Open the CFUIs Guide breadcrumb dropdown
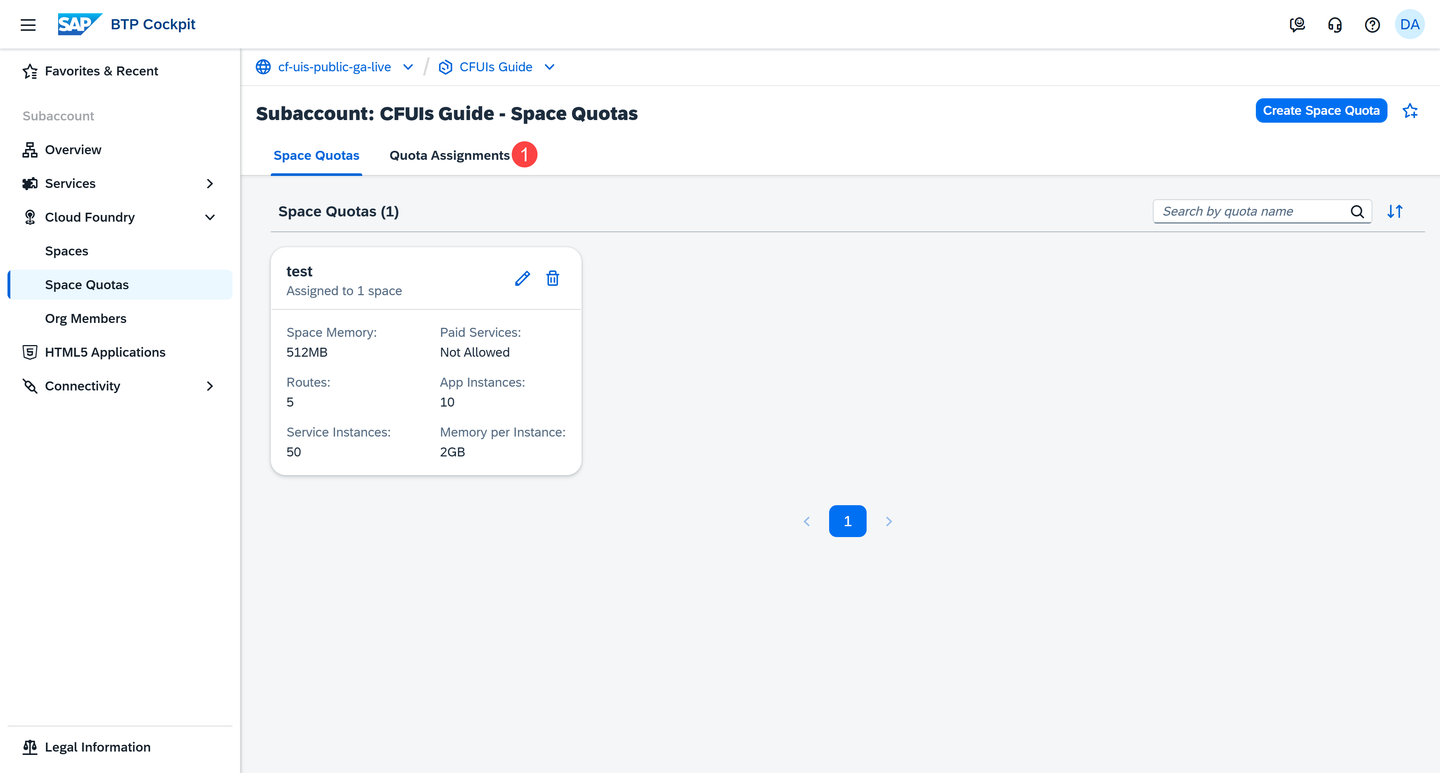This screenshot has height=773, width=1440. click(549, 67)
